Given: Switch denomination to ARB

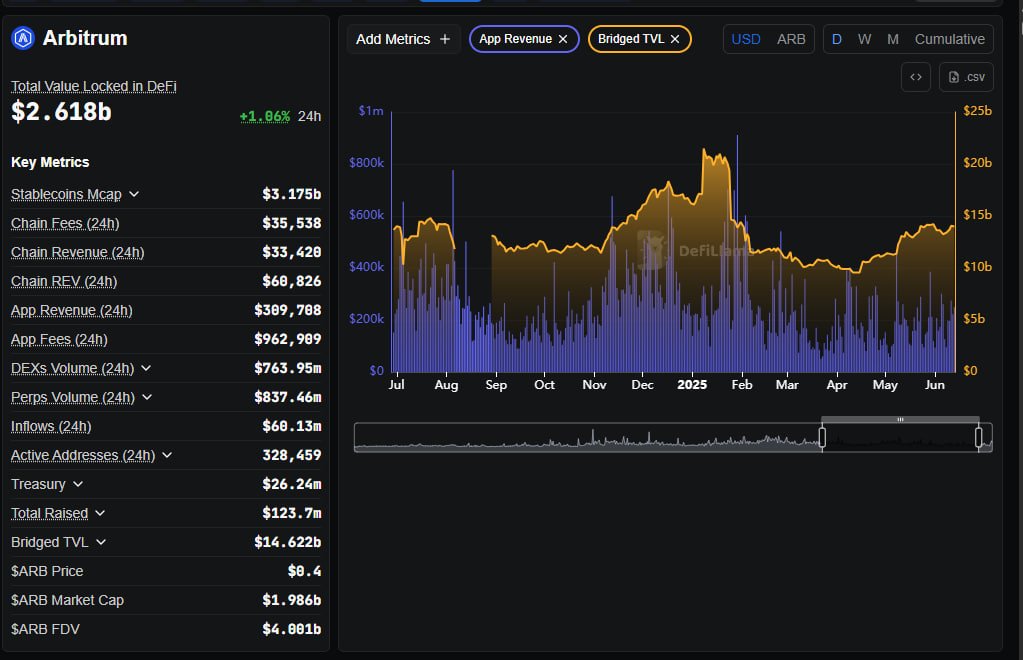Looking at the screenshot, I should point(791,39).
